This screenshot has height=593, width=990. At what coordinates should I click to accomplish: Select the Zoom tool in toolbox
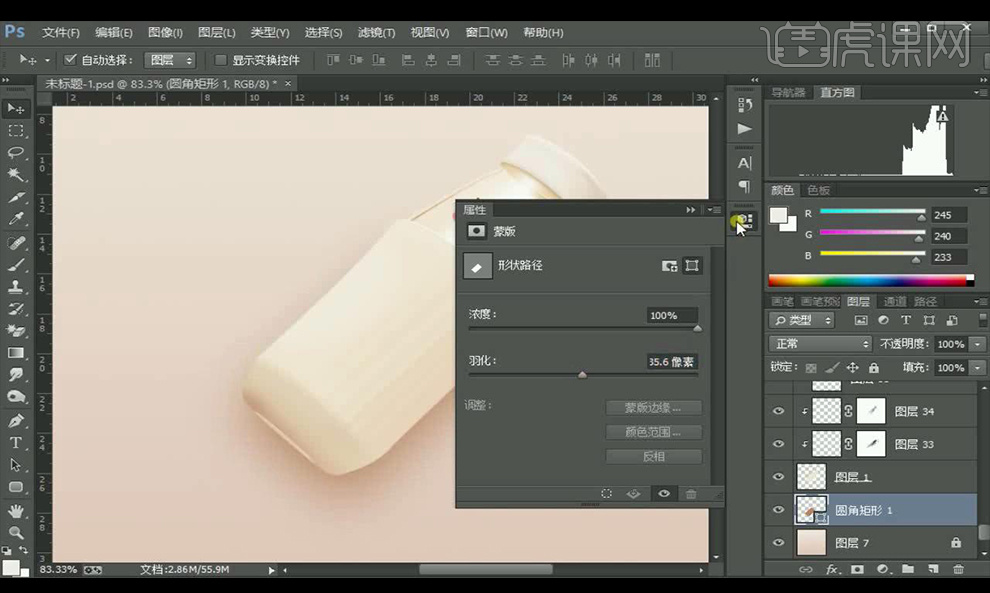(x=16, y=532)
